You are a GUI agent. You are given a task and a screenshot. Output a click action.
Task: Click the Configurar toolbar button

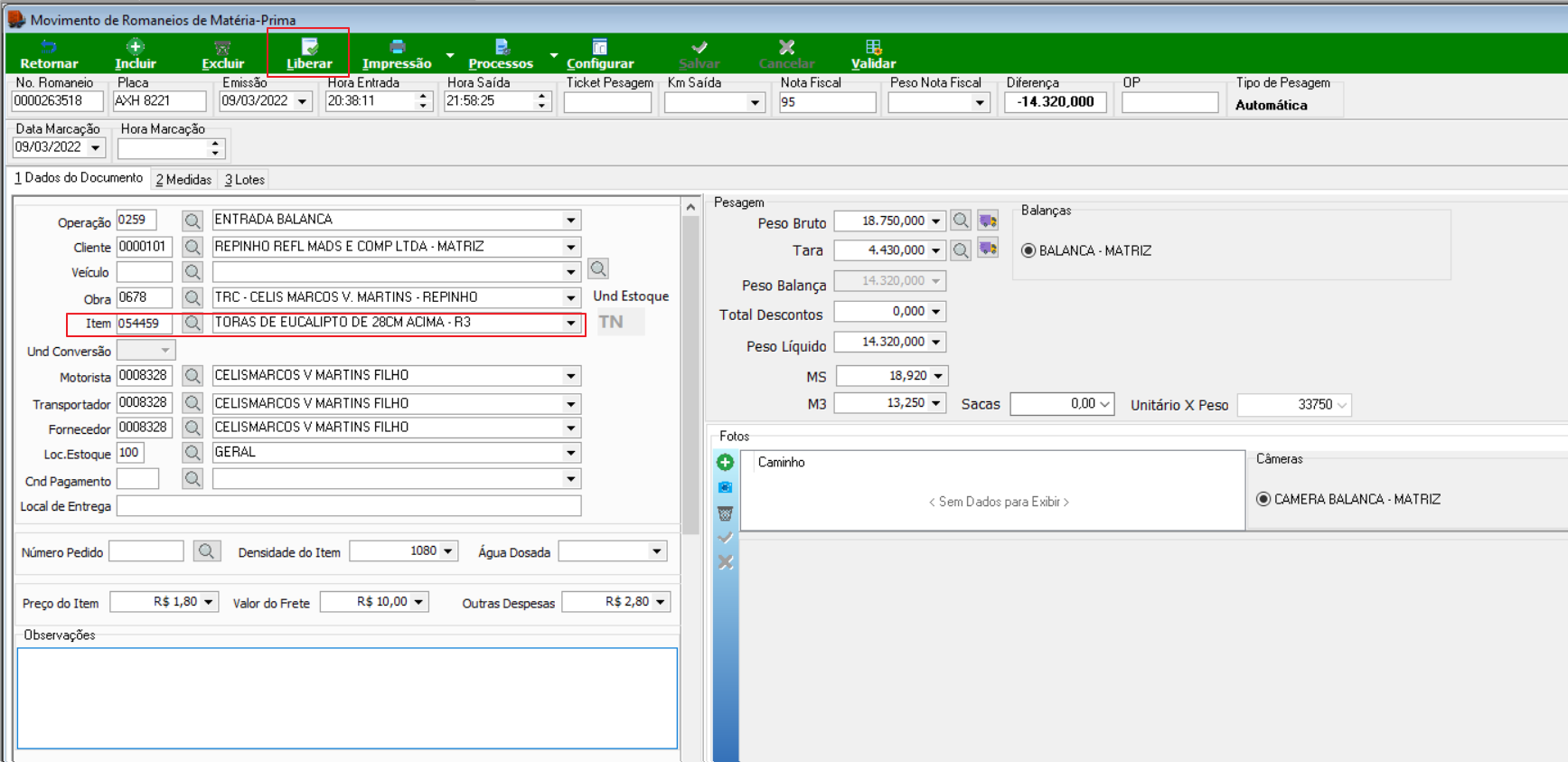(x=600, y=54)
